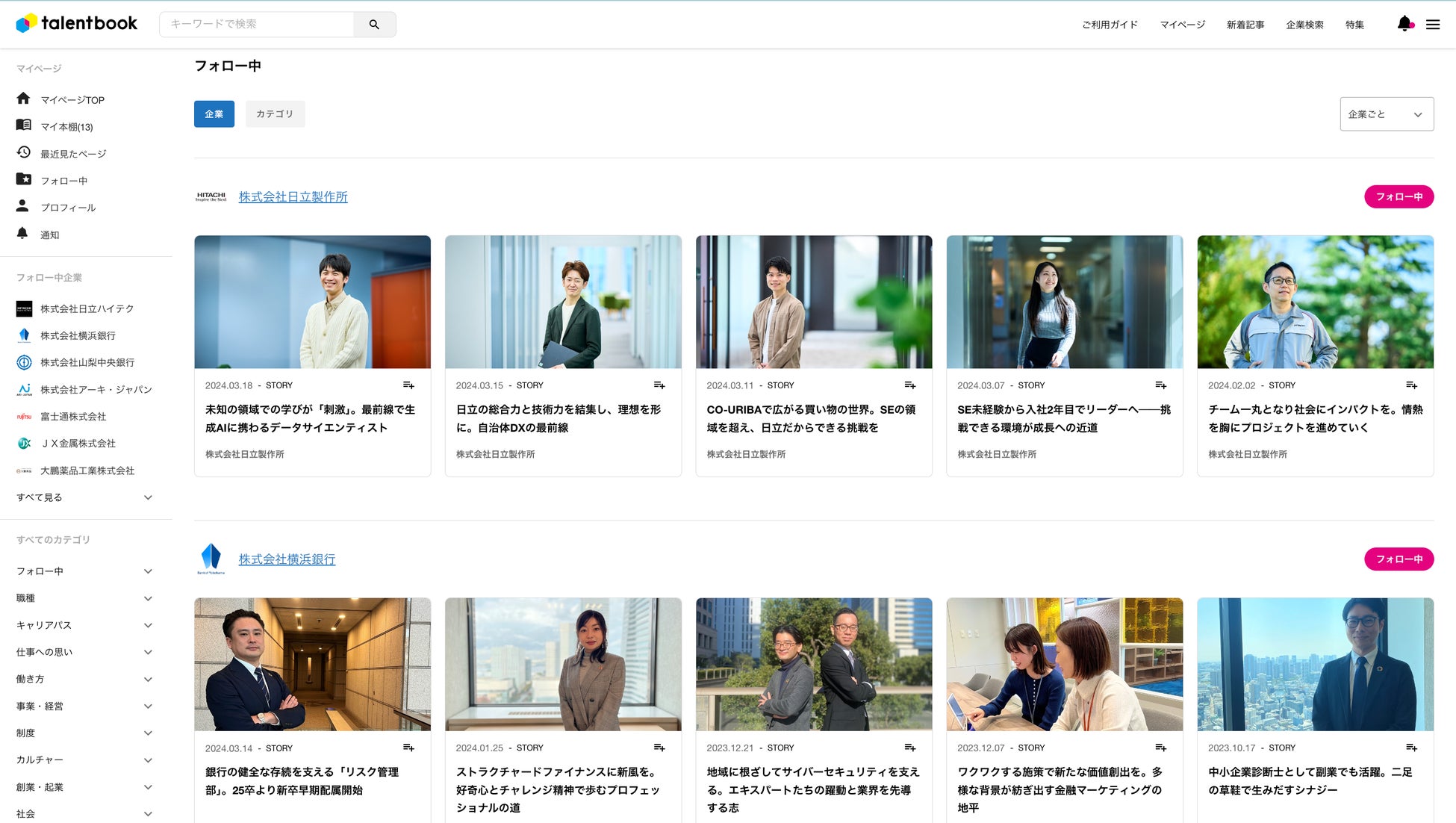
Task: Unfollow 株式会社日立製作所 via フォロー中 button
Action: 1399,196
